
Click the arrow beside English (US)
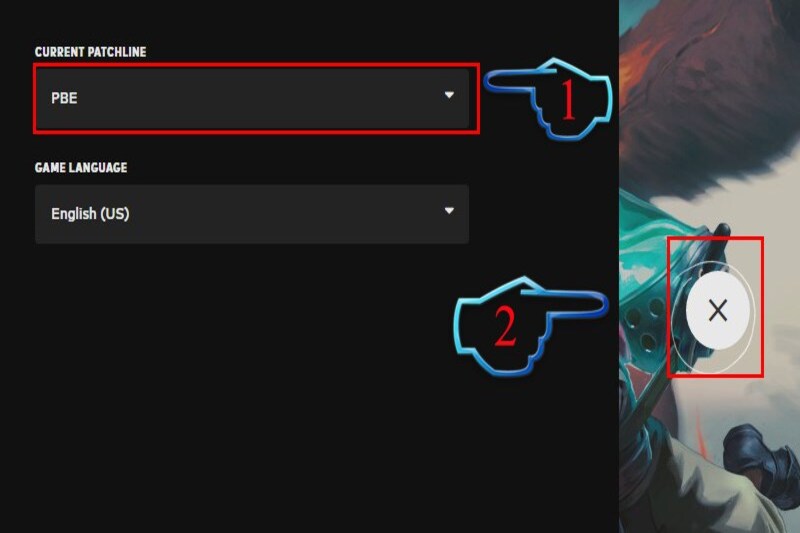(449, 210)
